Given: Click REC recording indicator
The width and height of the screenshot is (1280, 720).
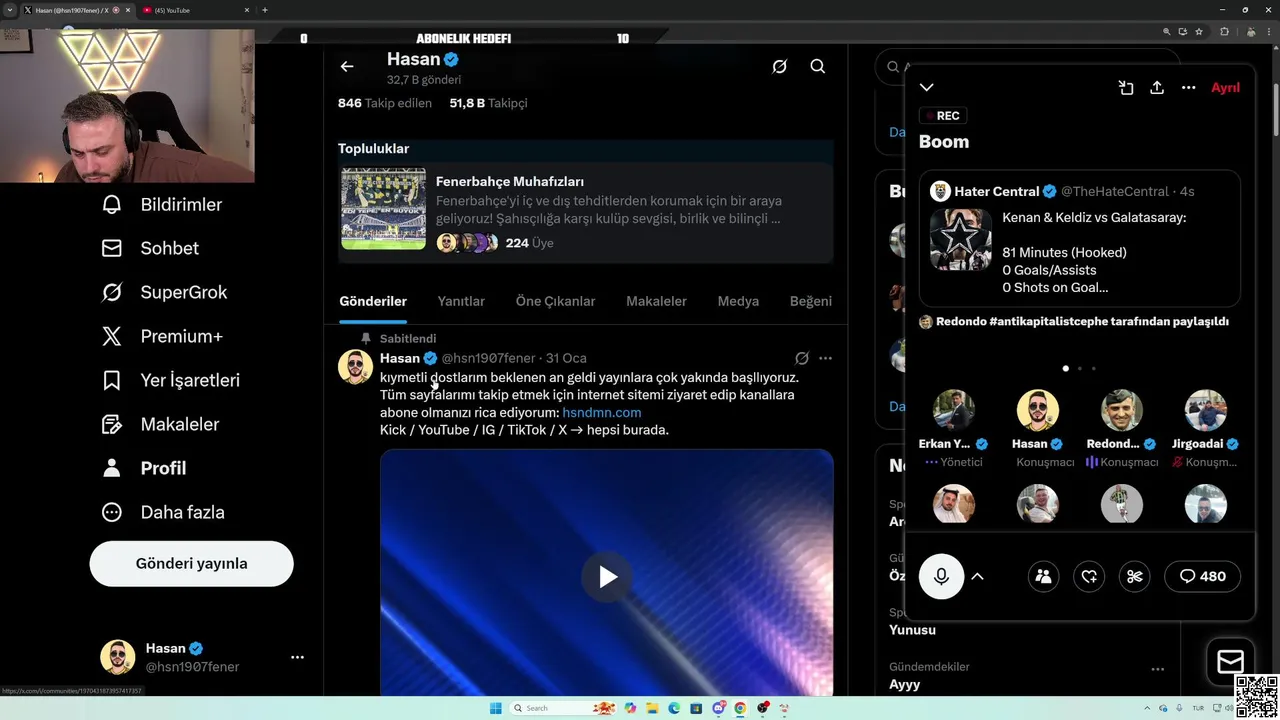Looking at the screenshot, I should tap(943, 116).
